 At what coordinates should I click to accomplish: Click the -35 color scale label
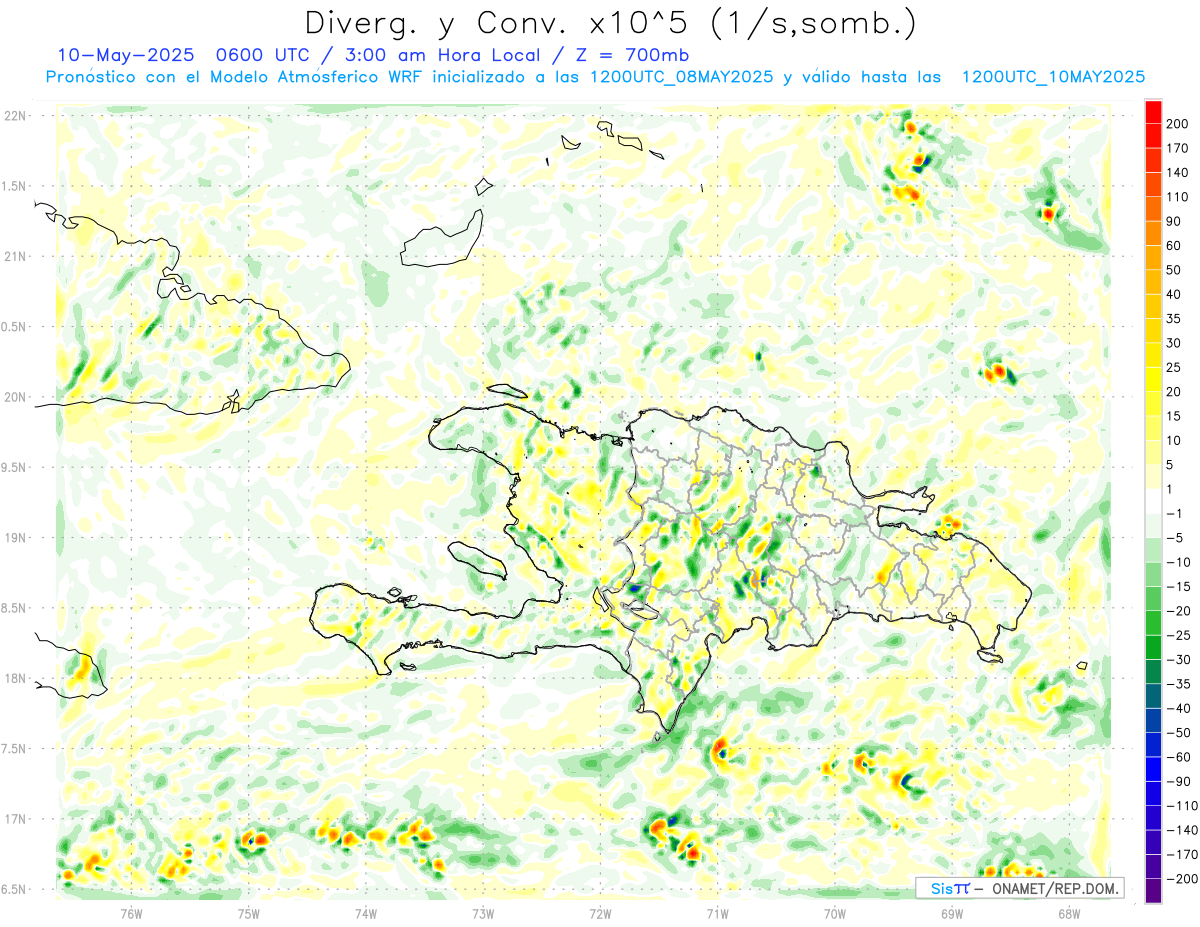[x=1178, y=685]
